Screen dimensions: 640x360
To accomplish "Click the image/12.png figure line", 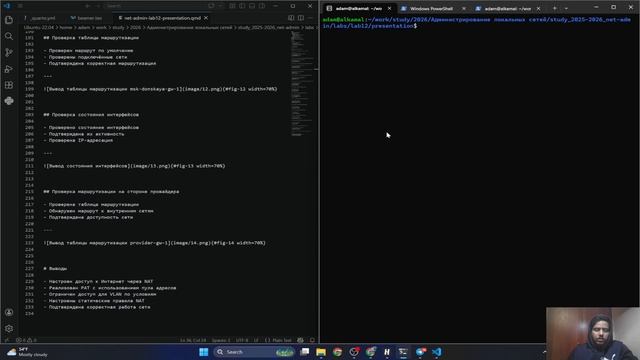I will point(160,89).
